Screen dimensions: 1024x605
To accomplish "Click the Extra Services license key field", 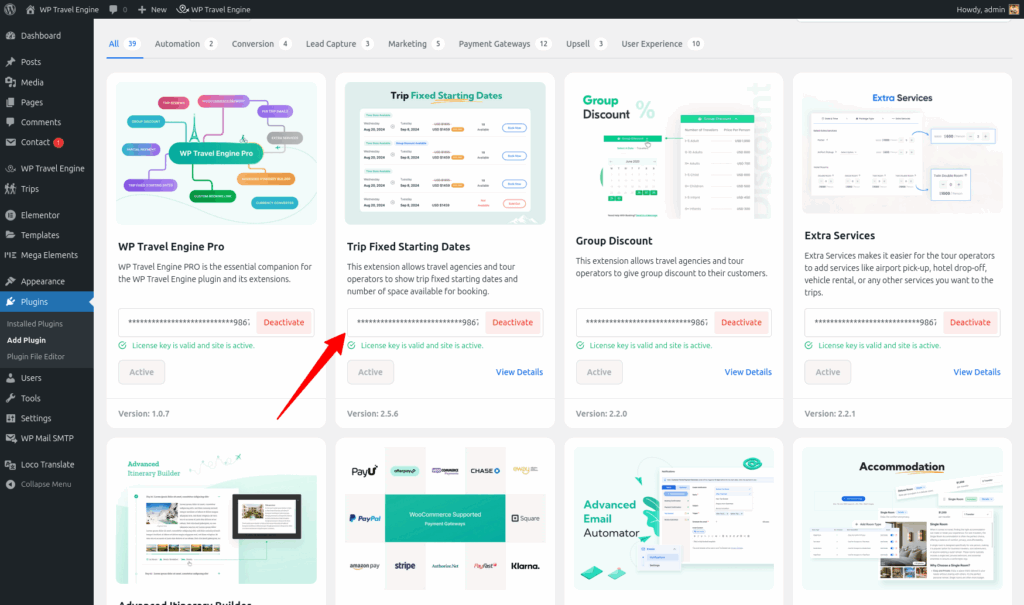I will pyautogui.click(x=874, y=323).
